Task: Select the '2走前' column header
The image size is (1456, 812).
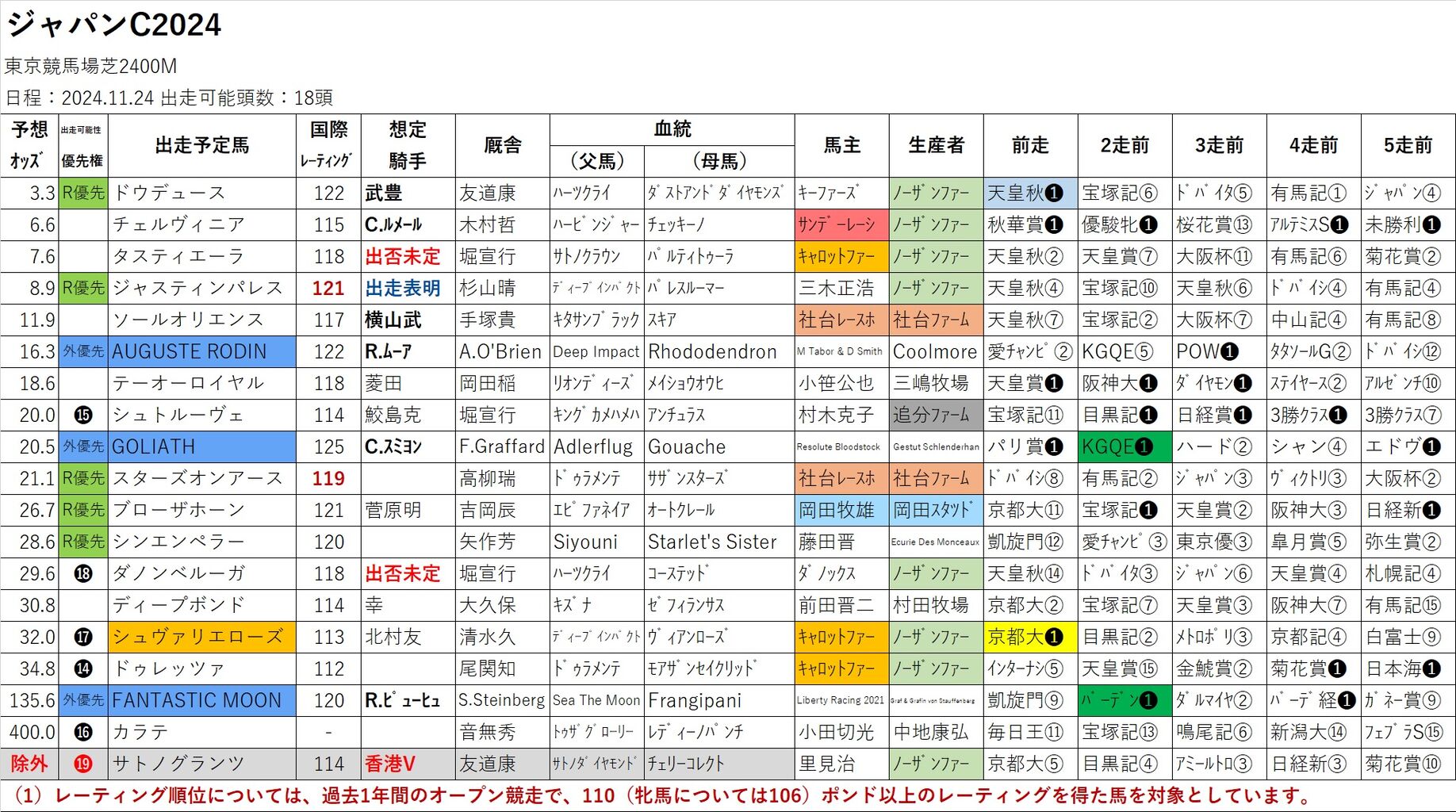Action: 1125,145
